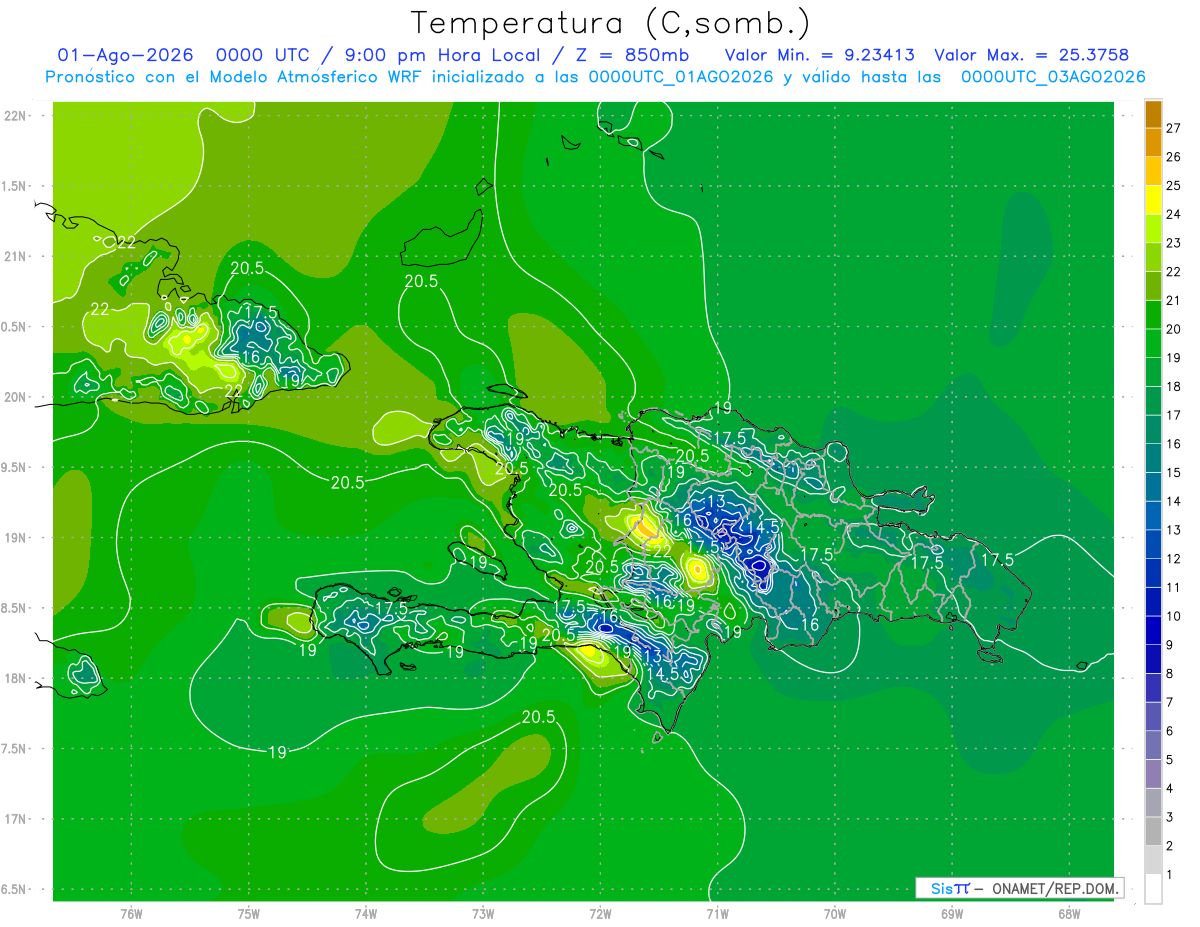Click the '20N' latitude axis label
This screenshot has width=1200, height=927.
[15, 397]
